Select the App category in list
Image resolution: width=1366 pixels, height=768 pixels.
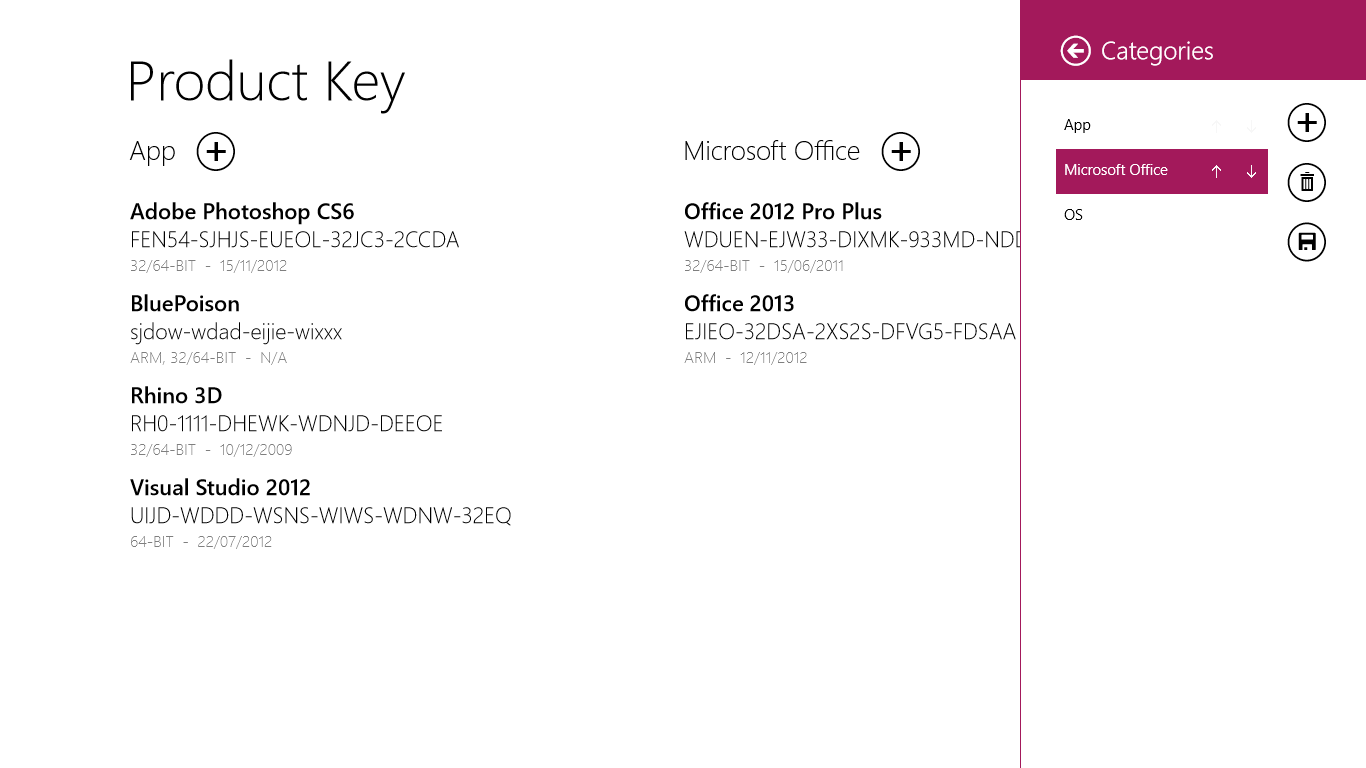pos(1078,125)
